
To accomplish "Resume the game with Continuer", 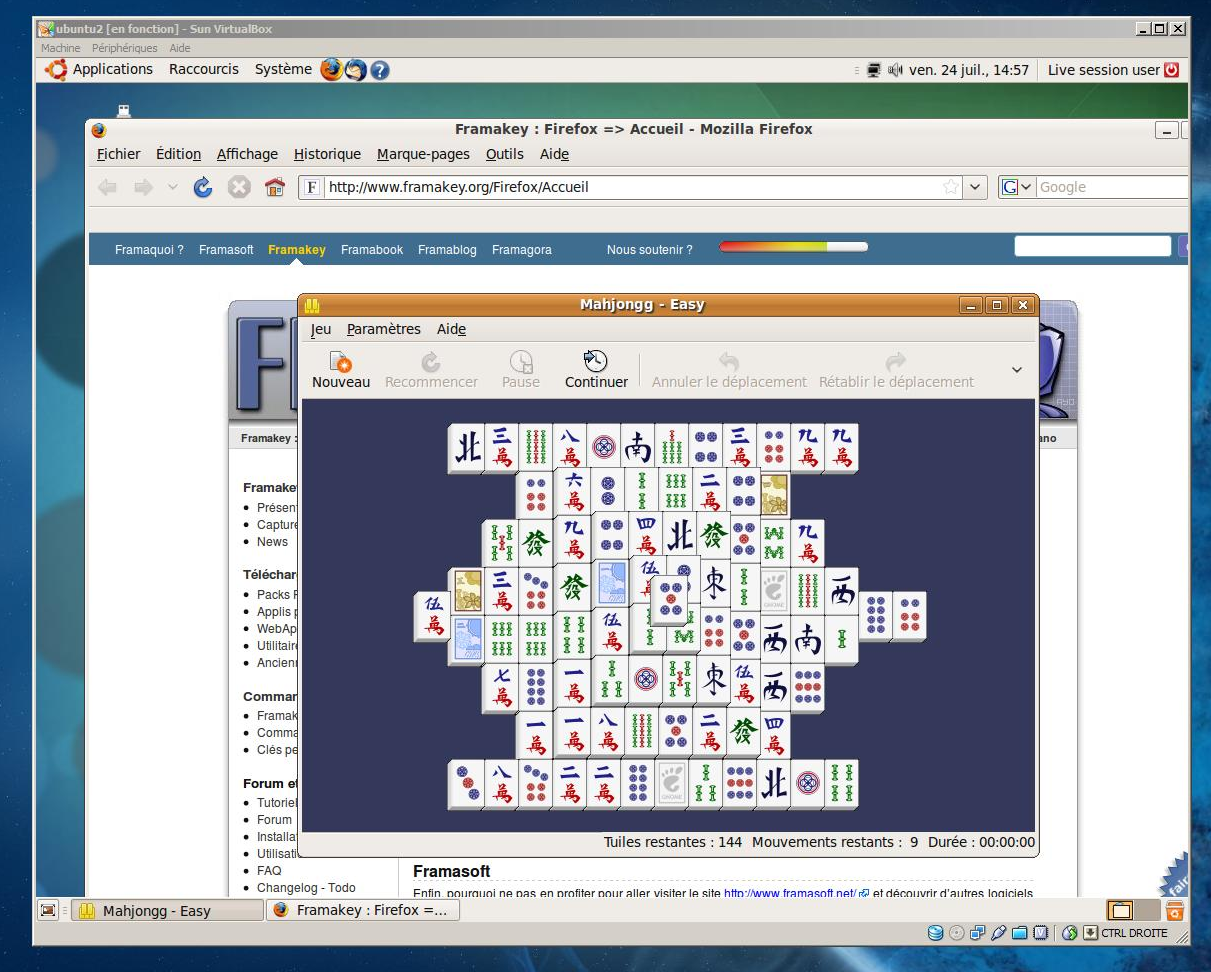I will pos(596,370).
